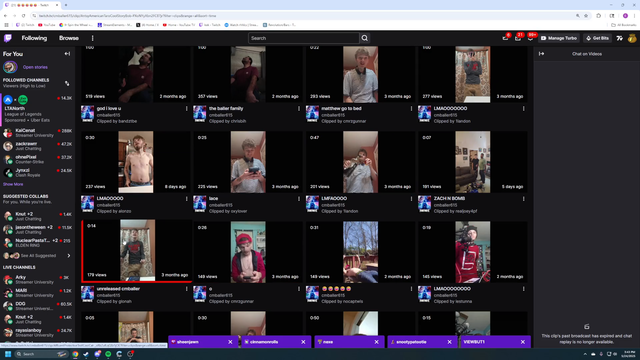Click the Manage Turbo button
The height and width of the screenshot is (360, 640).
pyautogui.click(x=559, y=38)
